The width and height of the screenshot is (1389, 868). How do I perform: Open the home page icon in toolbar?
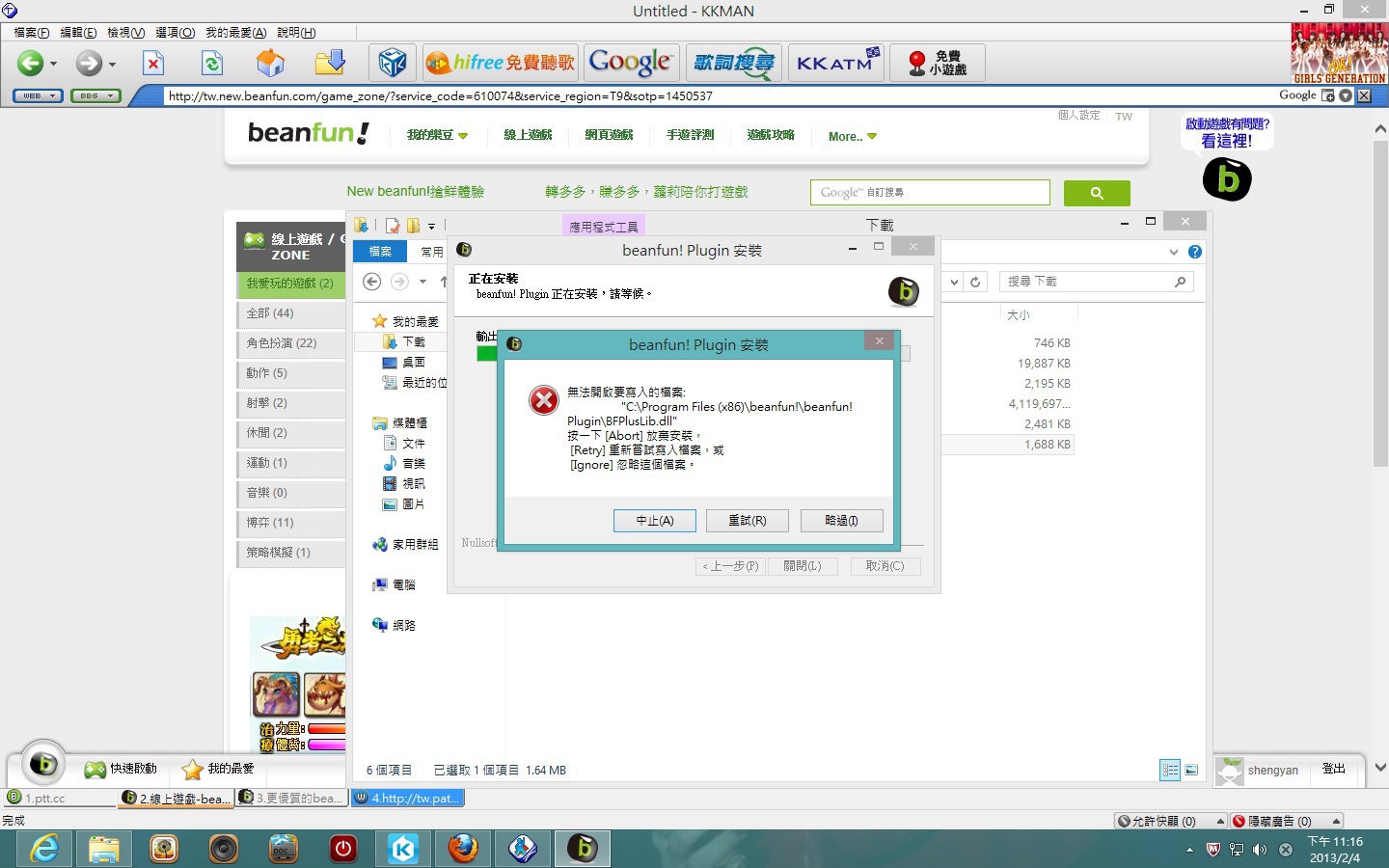pyautogui.click(x=271, y=64)
